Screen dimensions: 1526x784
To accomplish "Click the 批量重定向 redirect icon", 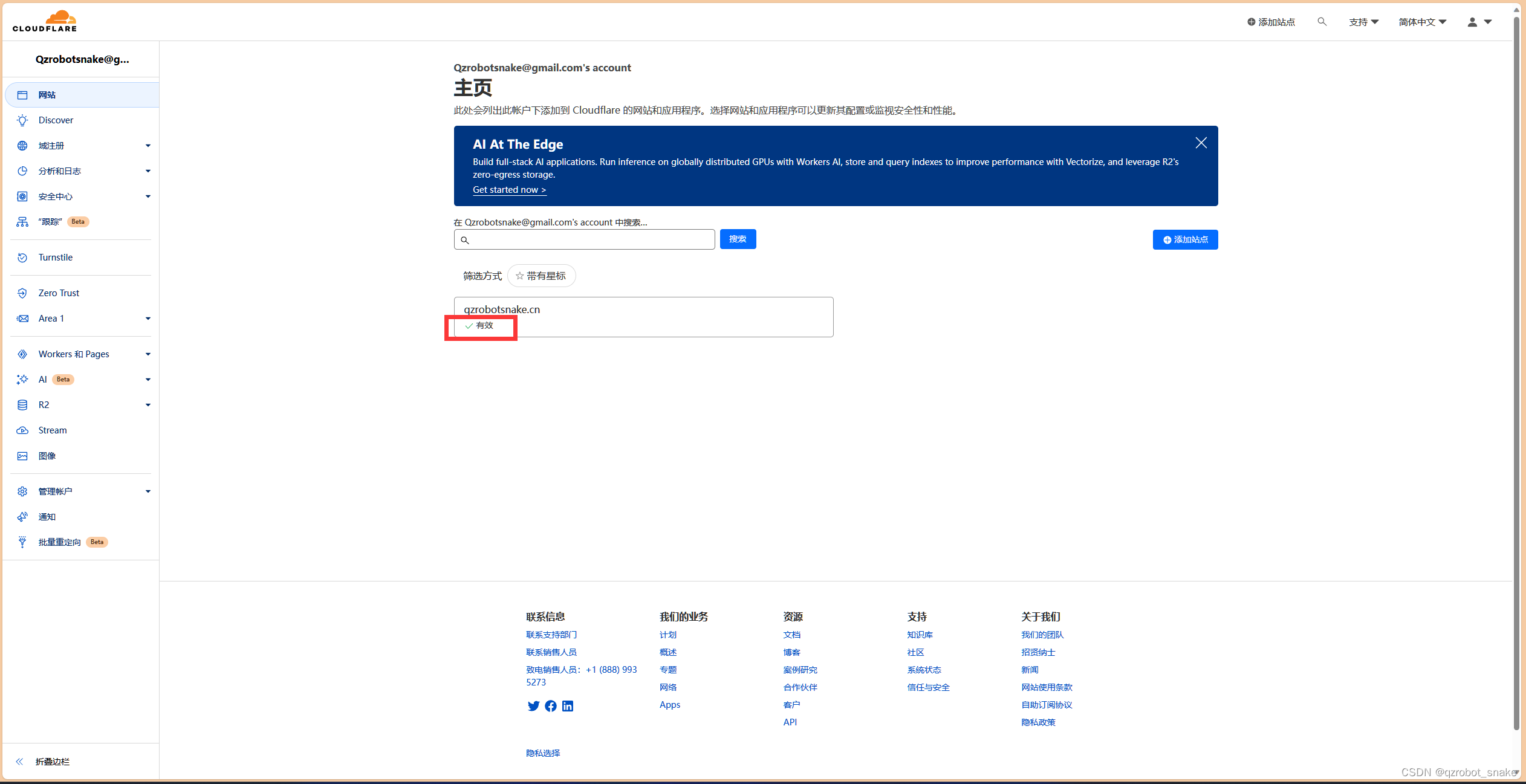I will [x=22, y=542].
